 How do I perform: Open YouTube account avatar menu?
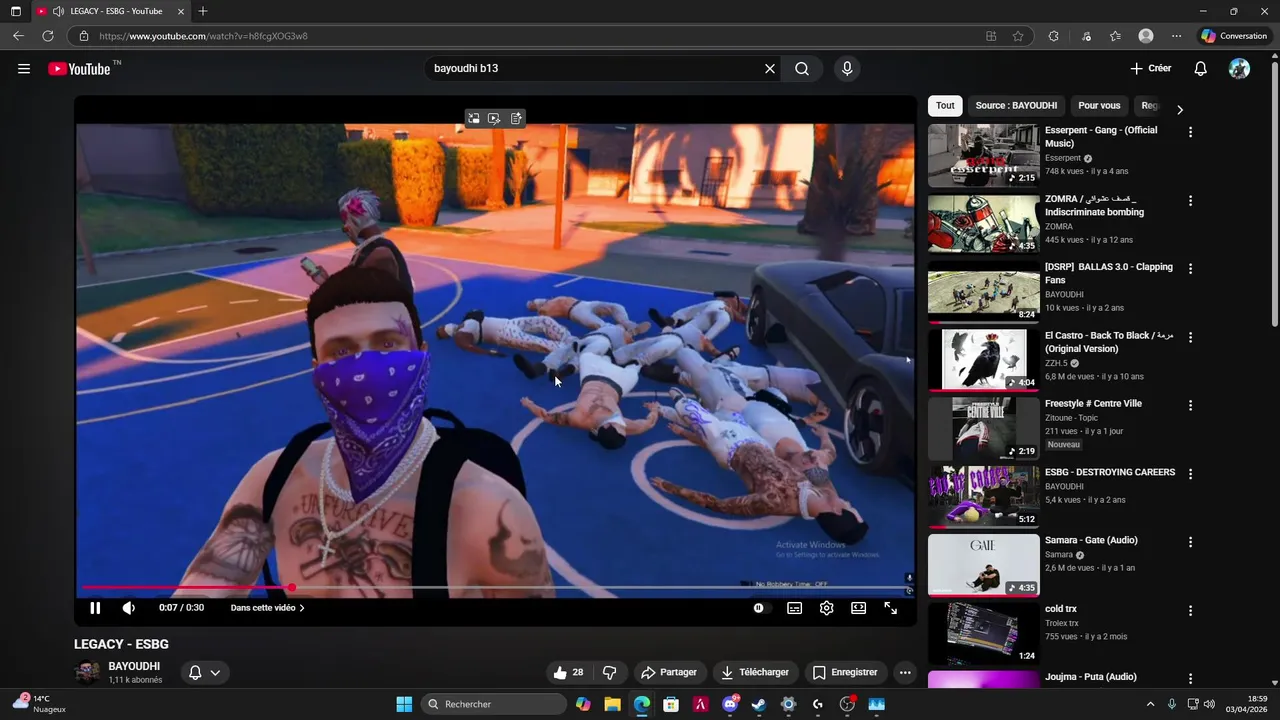[x=1239, y=69]
